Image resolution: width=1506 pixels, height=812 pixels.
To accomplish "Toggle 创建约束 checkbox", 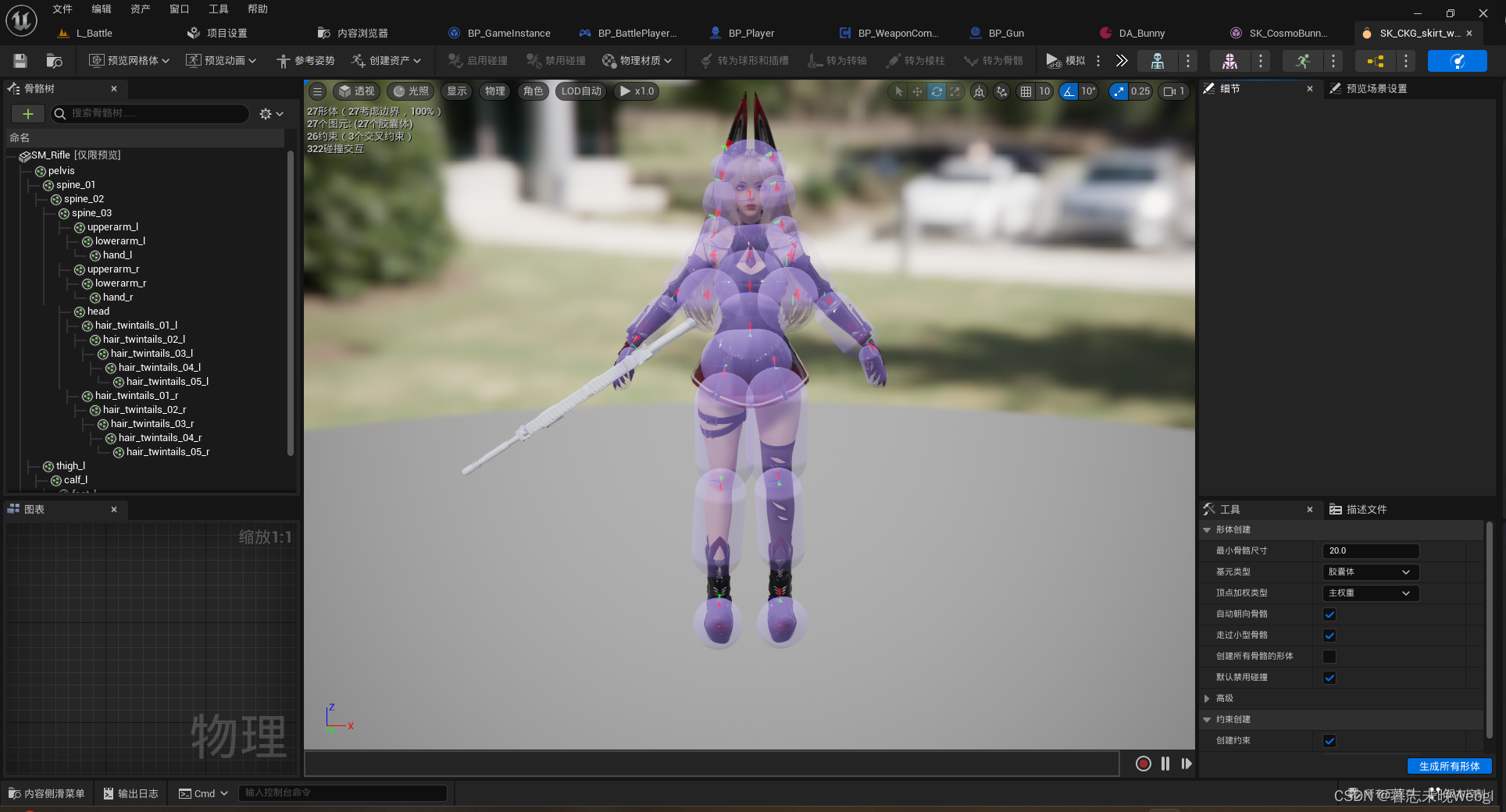I will [1329, 741].
